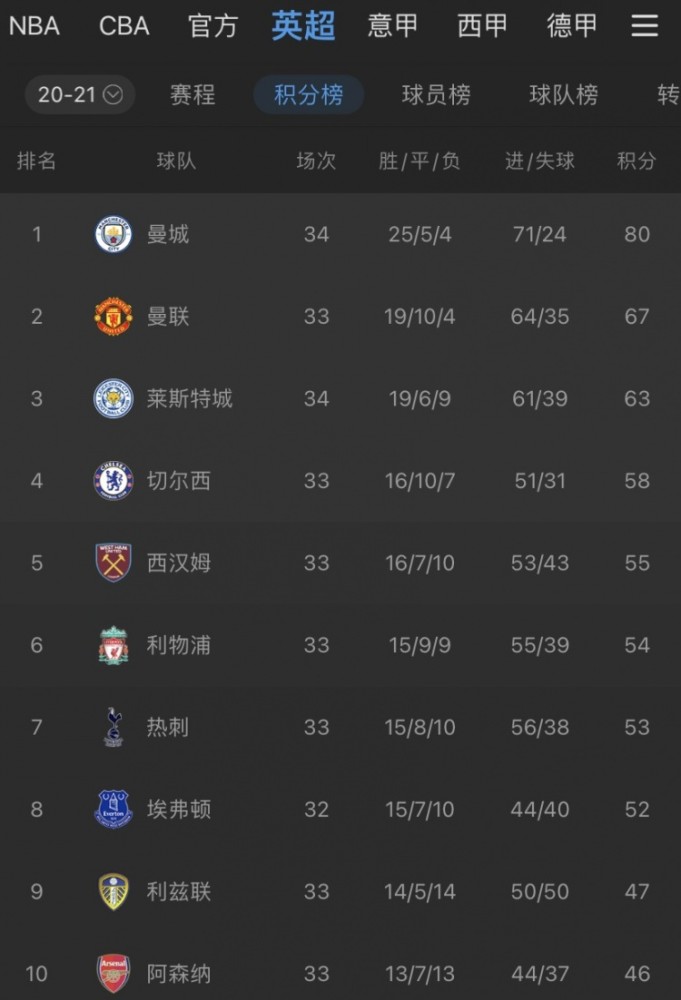Viewport: 681px width, 1000px height.
Task: Tap the Everton club crest
Action: click(114, 809)
